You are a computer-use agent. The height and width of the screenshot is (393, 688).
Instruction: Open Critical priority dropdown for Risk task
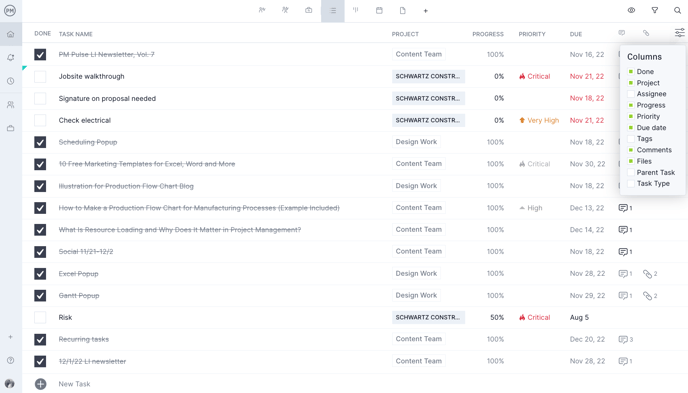(x=535, y=318)
